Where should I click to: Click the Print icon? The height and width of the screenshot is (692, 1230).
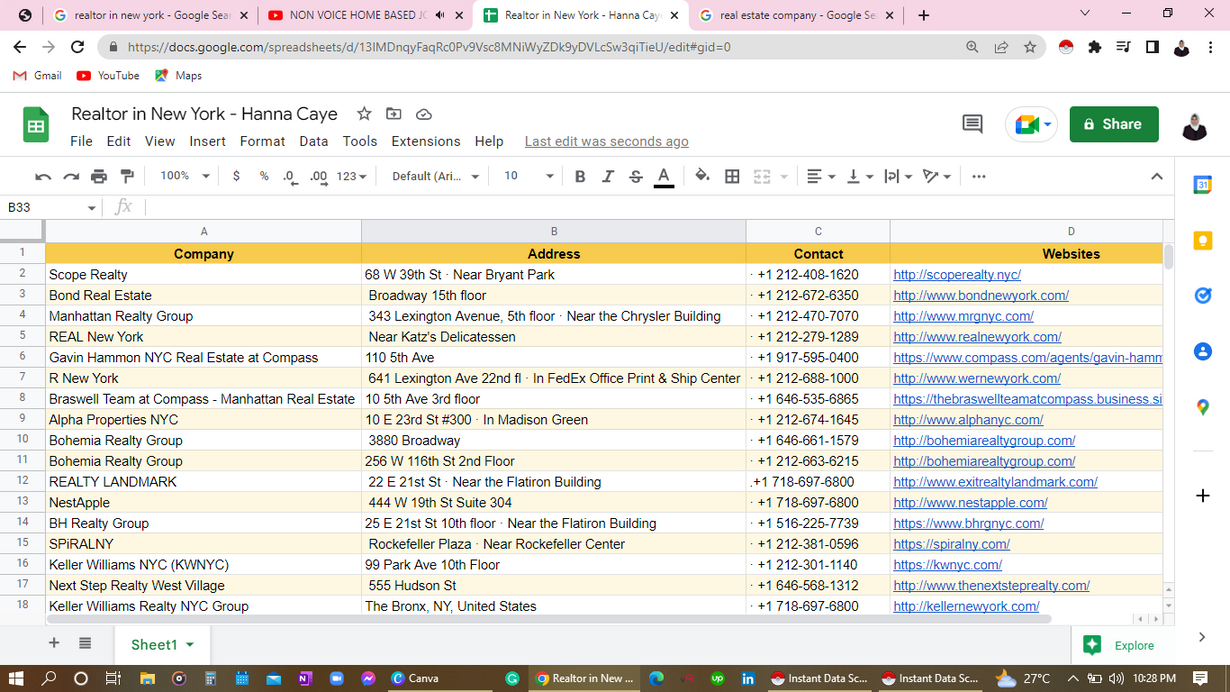click(x=99, y=176)
